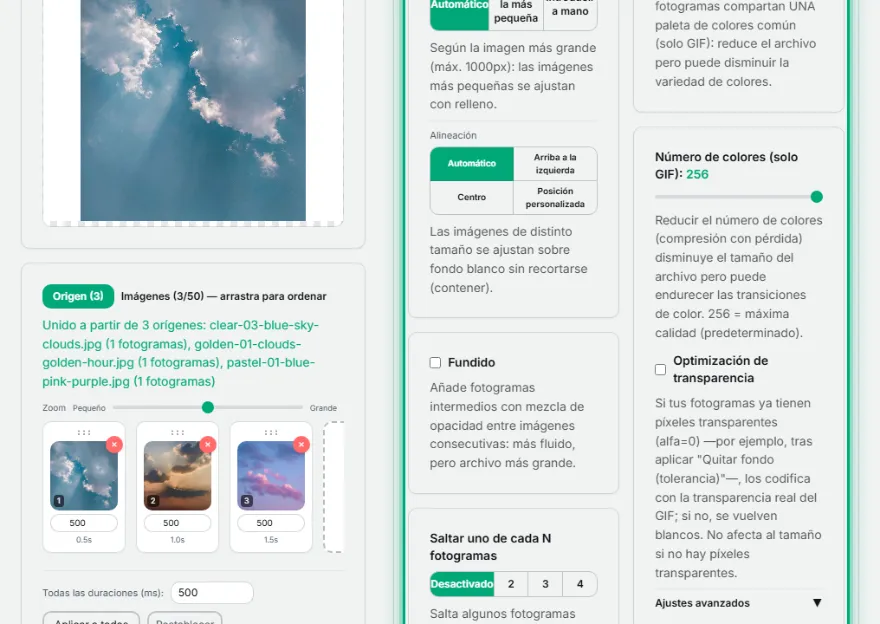Viewport: 880px width, 624px height.
Task: Skip one of every 2 frames
Action: coord(511,584)
